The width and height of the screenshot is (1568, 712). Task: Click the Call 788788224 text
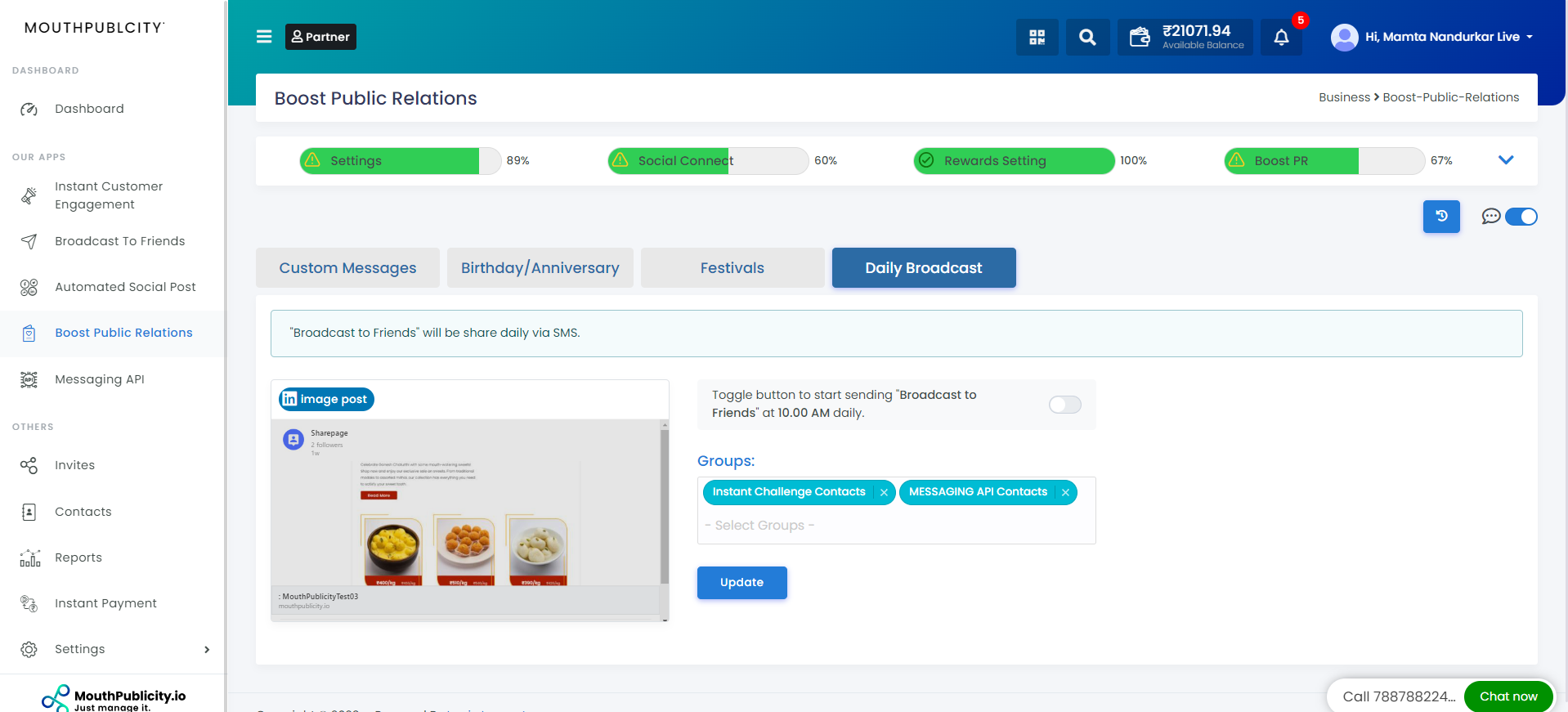point(1399,696)
